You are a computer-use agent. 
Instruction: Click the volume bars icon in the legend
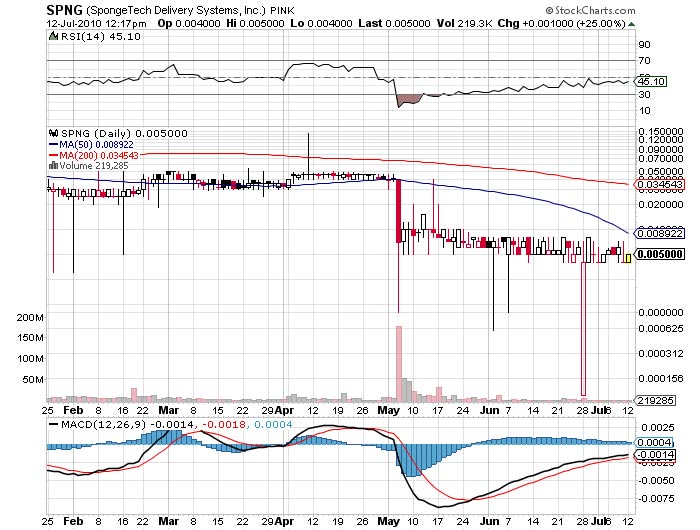pos(53,166)
